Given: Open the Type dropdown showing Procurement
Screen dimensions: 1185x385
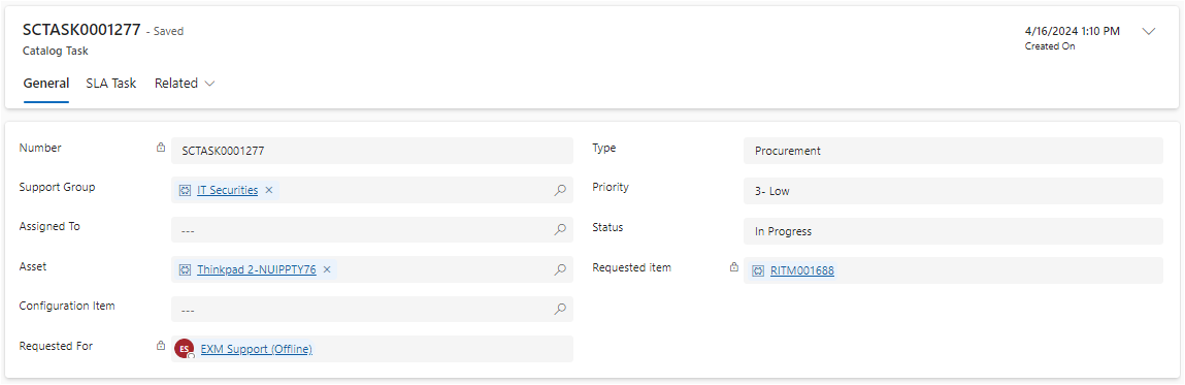Looking at the screenshot, I should point(953,151).
